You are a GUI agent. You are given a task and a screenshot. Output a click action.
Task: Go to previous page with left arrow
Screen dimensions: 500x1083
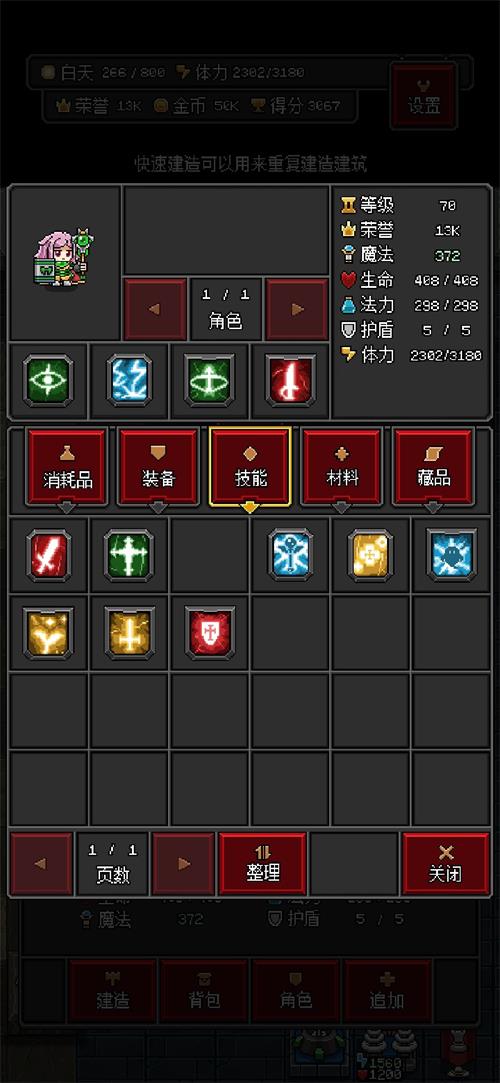coord(41,864)
